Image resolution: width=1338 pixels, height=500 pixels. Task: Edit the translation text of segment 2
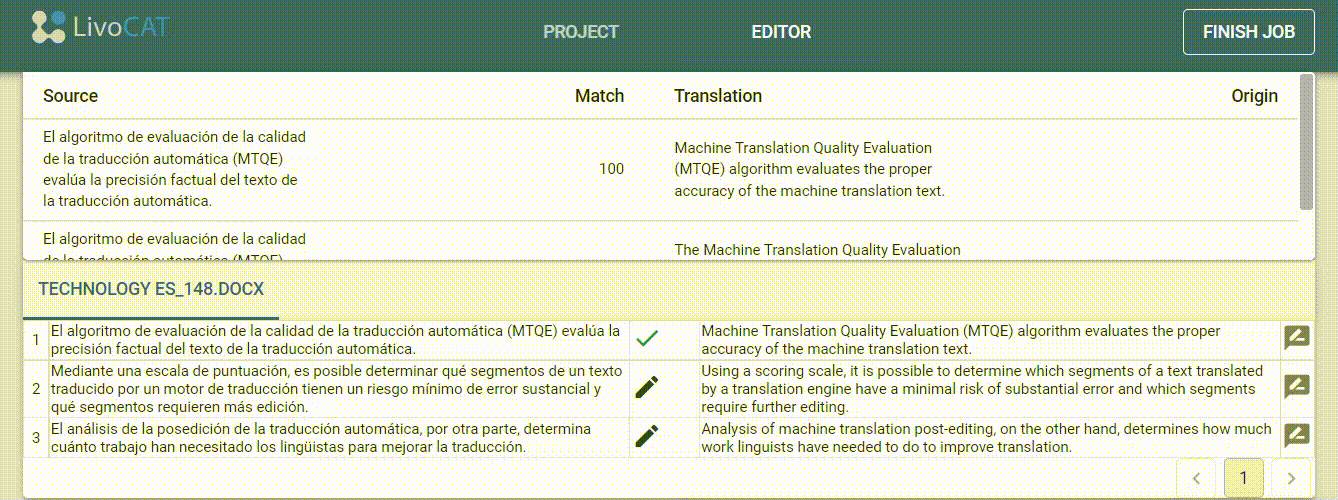coord(978,389)
